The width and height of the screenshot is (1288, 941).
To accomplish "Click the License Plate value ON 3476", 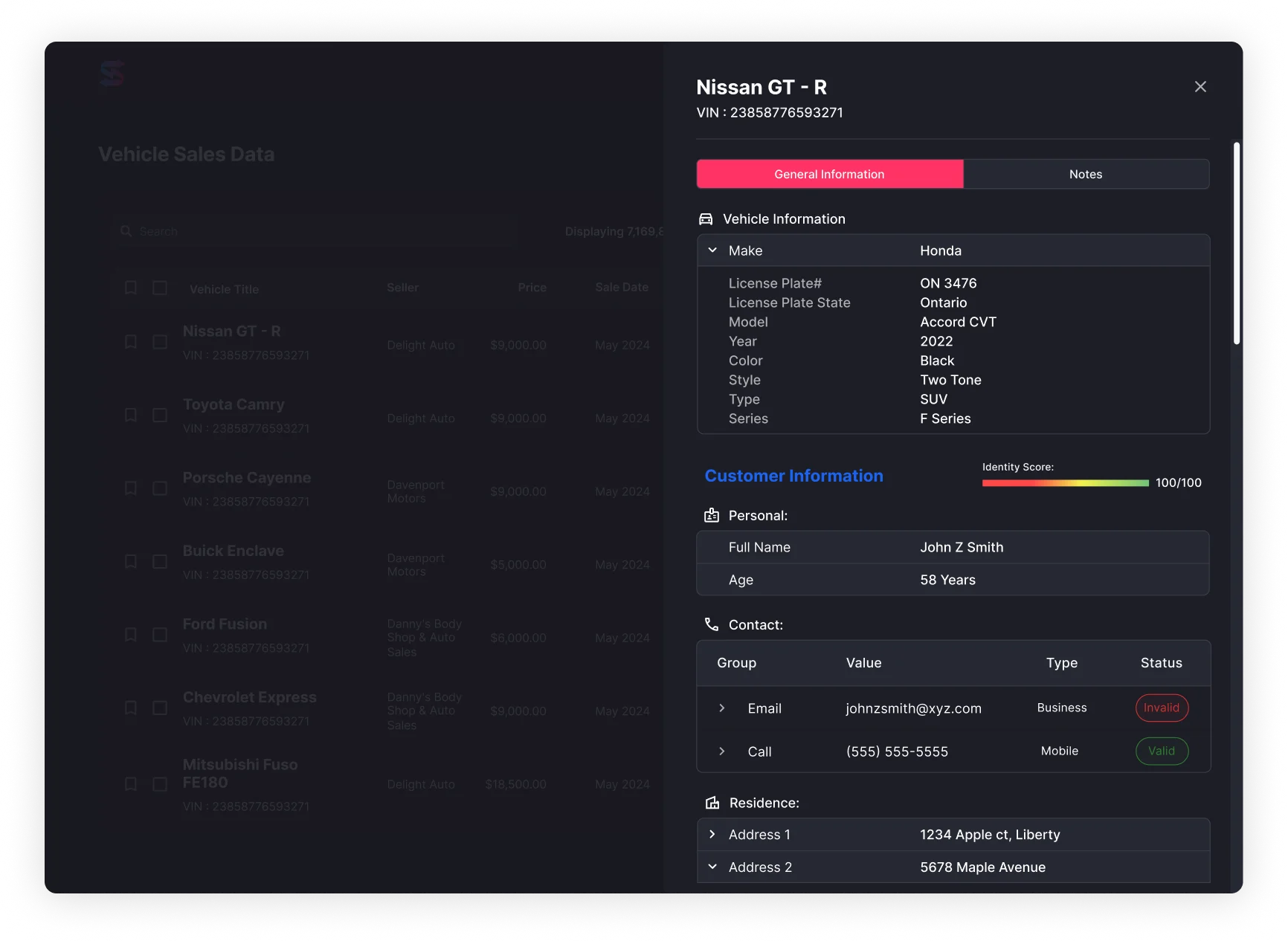I will click(x=948, y=283).
